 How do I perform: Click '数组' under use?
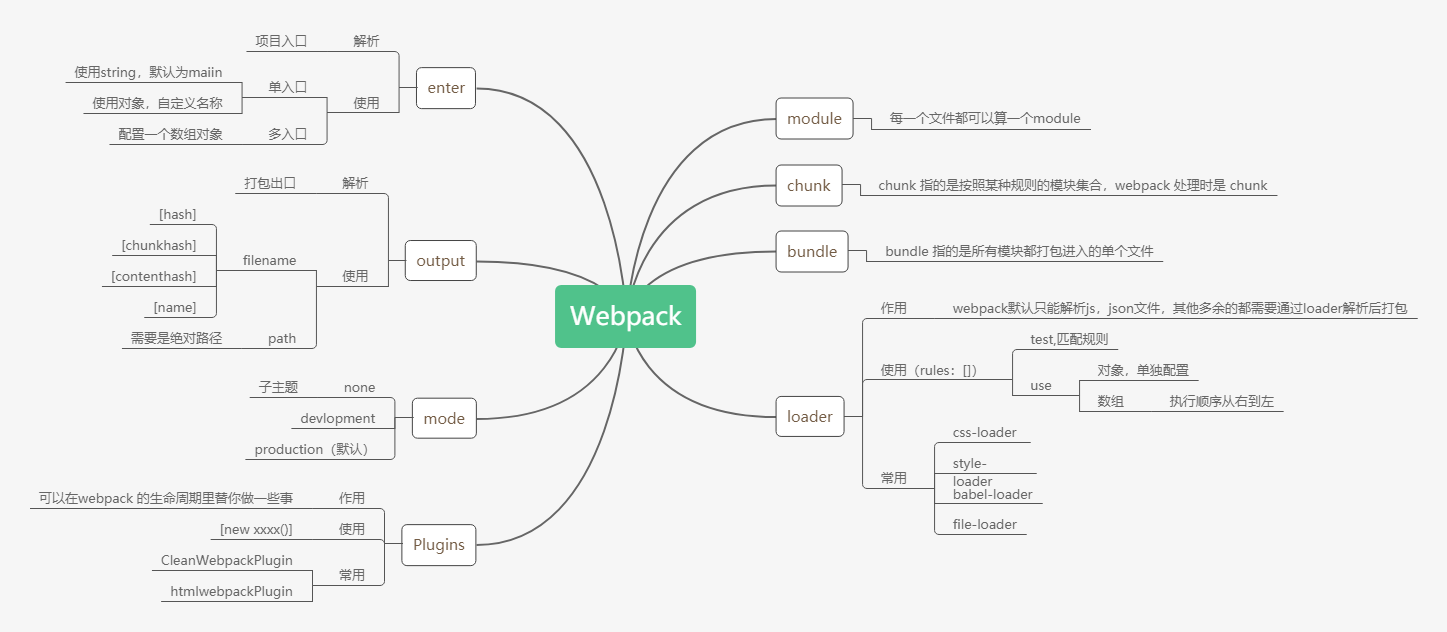pos(1110,401)
